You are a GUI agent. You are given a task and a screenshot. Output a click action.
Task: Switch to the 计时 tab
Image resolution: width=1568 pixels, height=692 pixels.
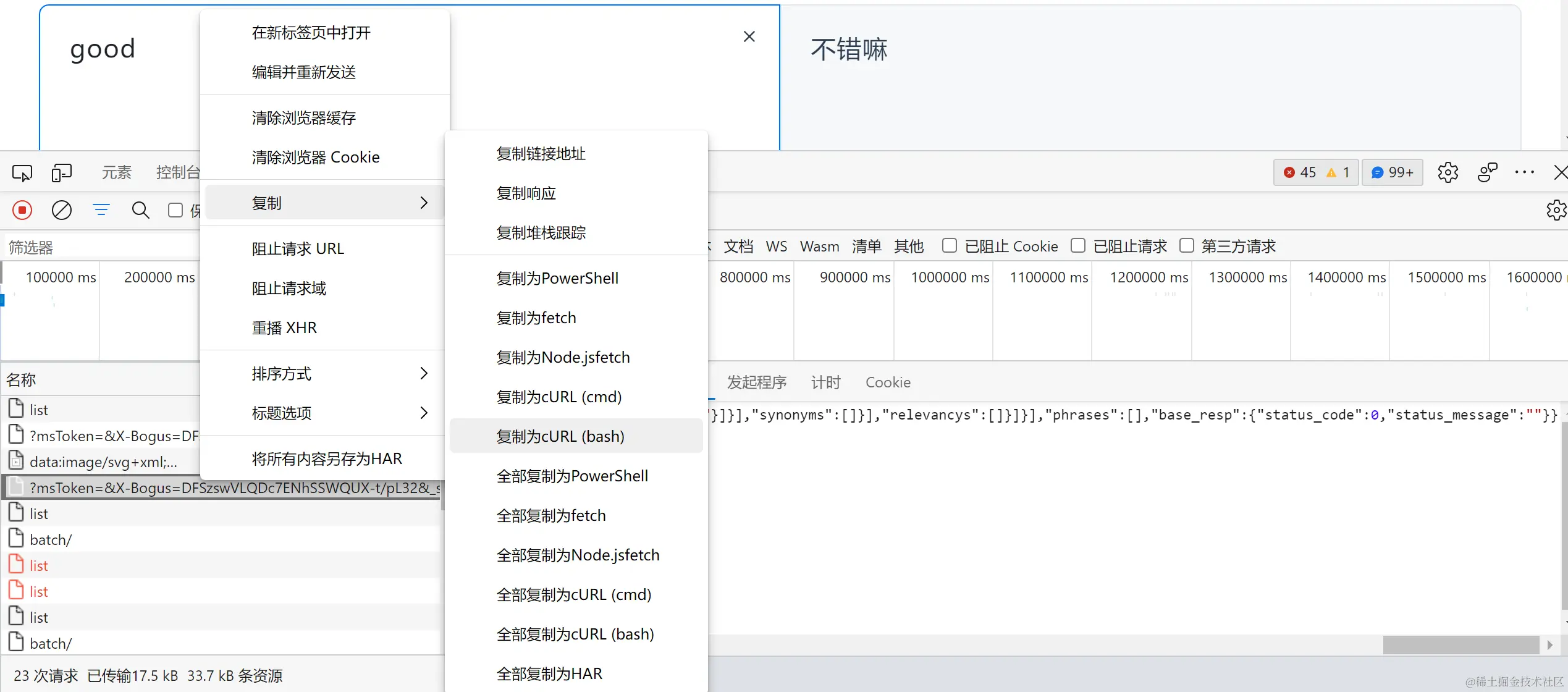coord(825,382)
